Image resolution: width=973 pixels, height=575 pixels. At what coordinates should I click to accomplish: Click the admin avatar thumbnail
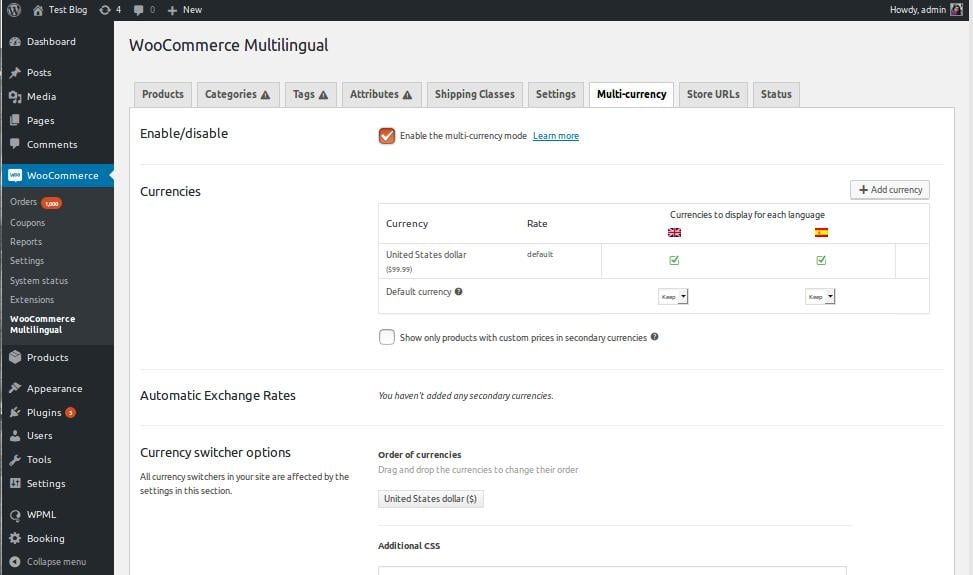[956, 9]
